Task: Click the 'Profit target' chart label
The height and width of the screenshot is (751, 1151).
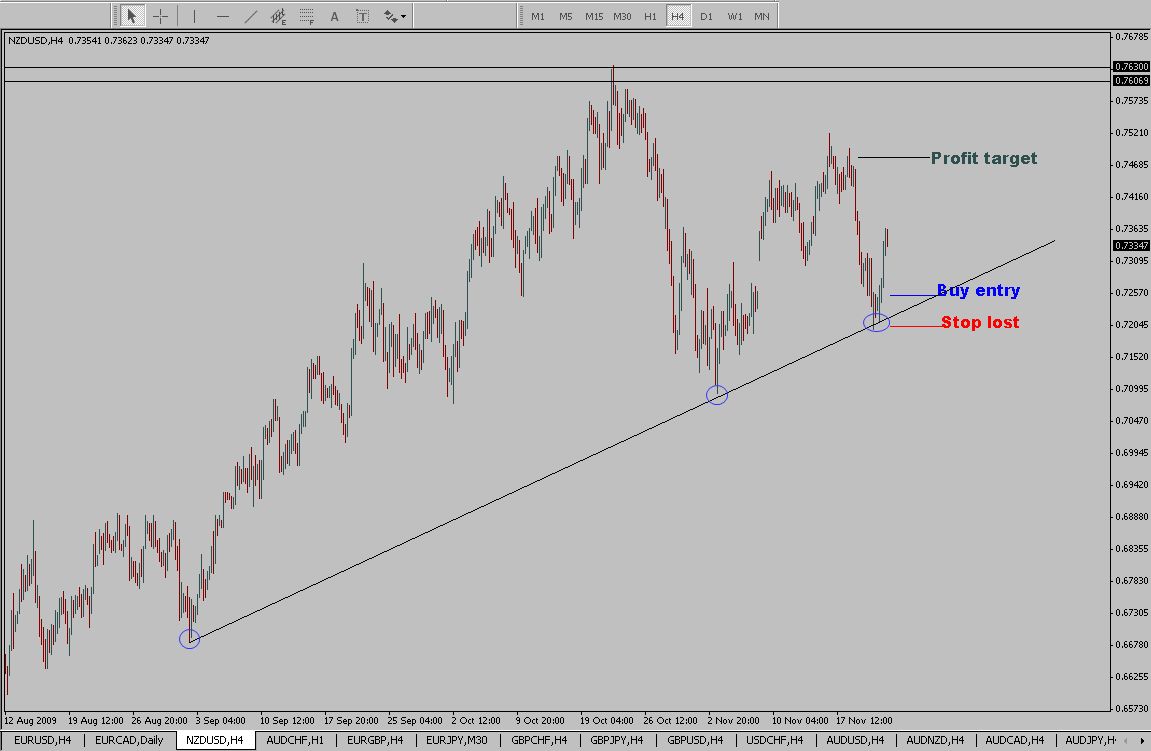Action: 984,158
